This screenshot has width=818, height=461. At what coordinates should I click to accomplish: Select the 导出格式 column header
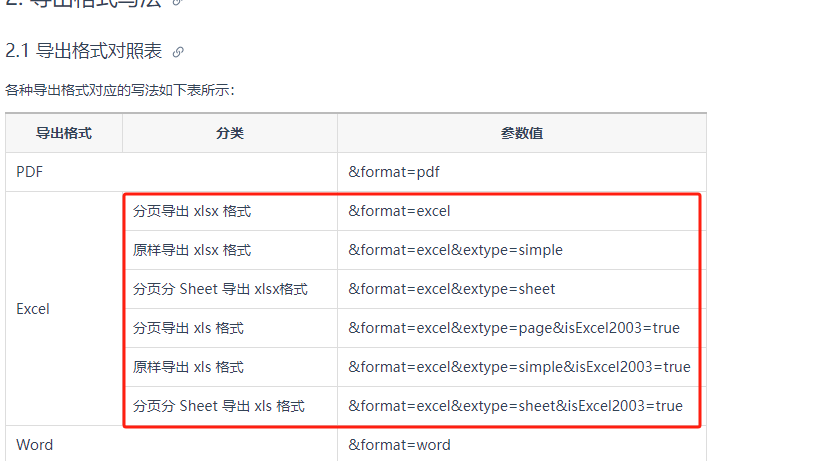(64, 134)
